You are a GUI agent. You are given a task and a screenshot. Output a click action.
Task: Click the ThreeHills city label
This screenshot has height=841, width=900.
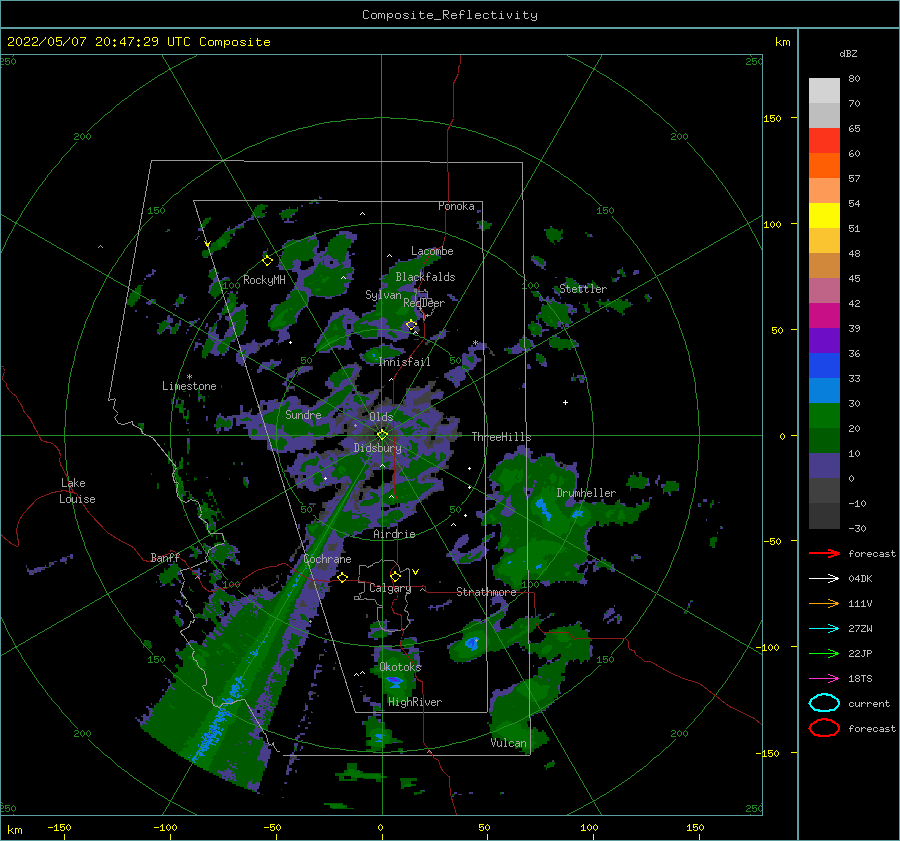(501, 437)
